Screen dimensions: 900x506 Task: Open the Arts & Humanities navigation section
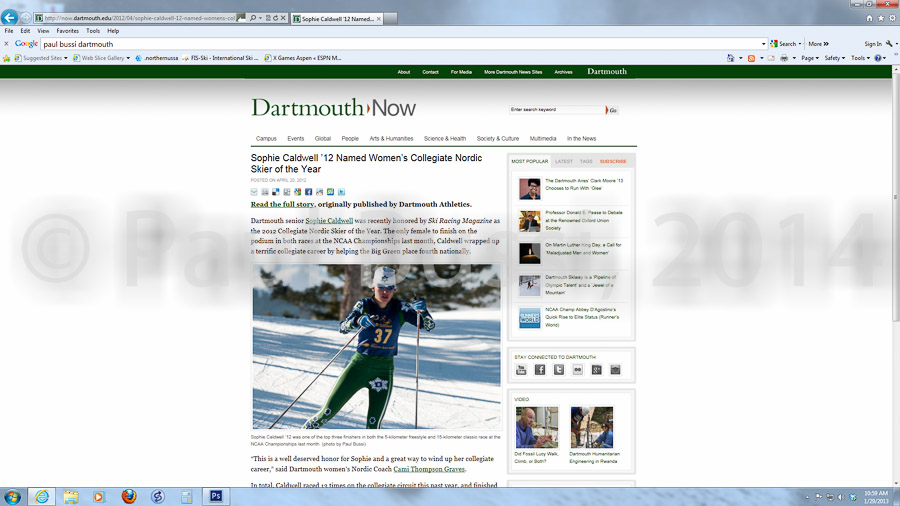[391, 138]
